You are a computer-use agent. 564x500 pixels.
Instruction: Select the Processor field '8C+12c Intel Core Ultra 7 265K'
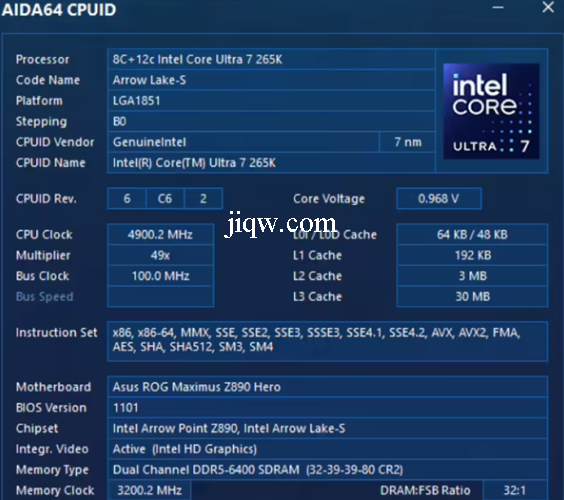pos(271,59)
